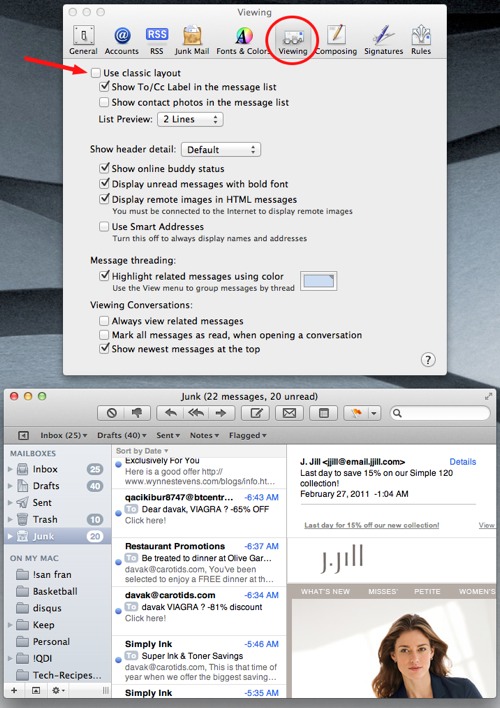Enable Use classic layout checkbox
The height and width of the screenshot is (708, 500).
click(x=95, y=73)
